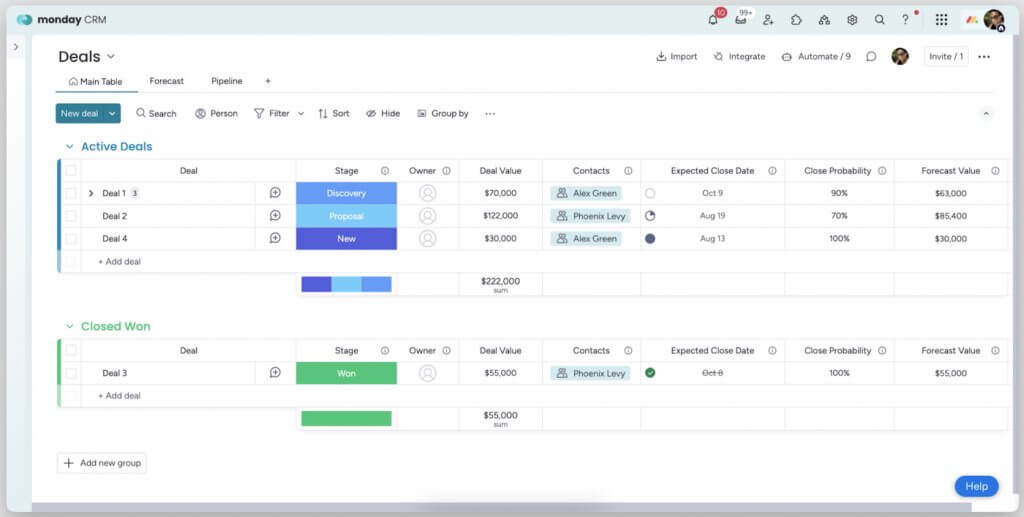Click the Invite / 1 button
This screenshot has height=517, width=1024.
(946, 57)
